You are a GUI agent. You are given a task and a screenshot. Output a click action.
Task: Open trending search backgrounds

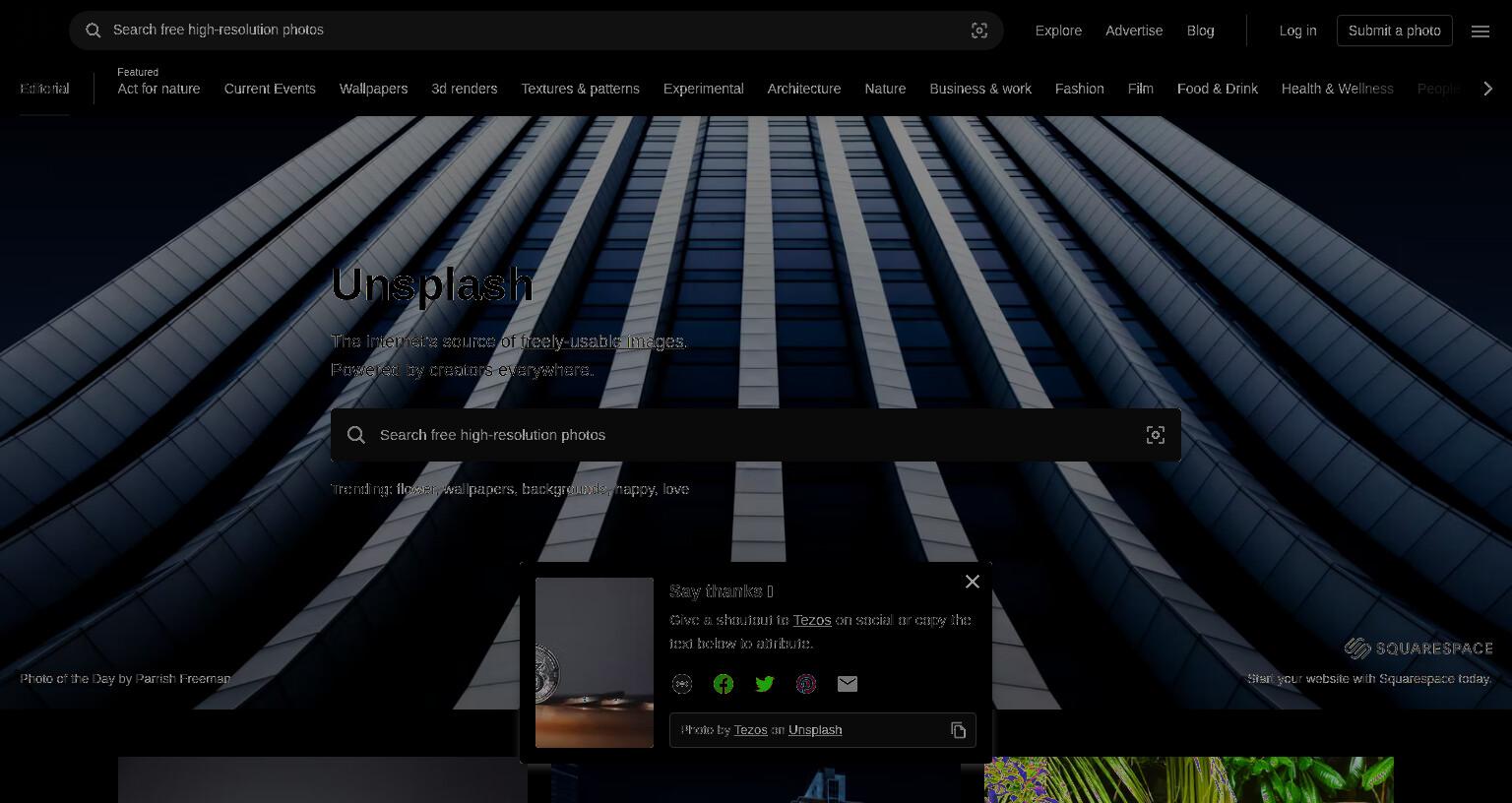(x=563, y=489)
